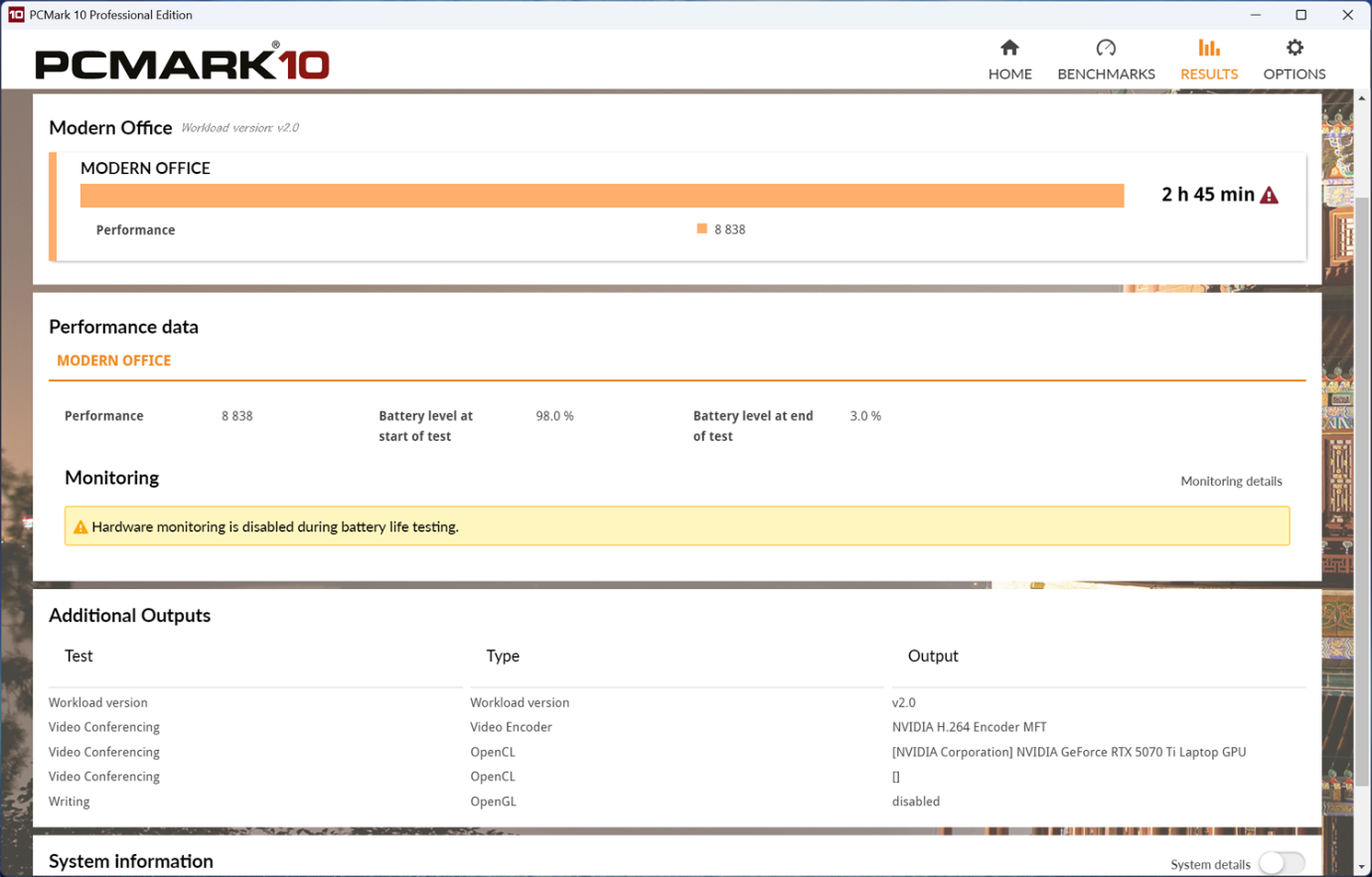Click the orange Performance legend square
1372x877 pixels.
[x=702, y=229]
